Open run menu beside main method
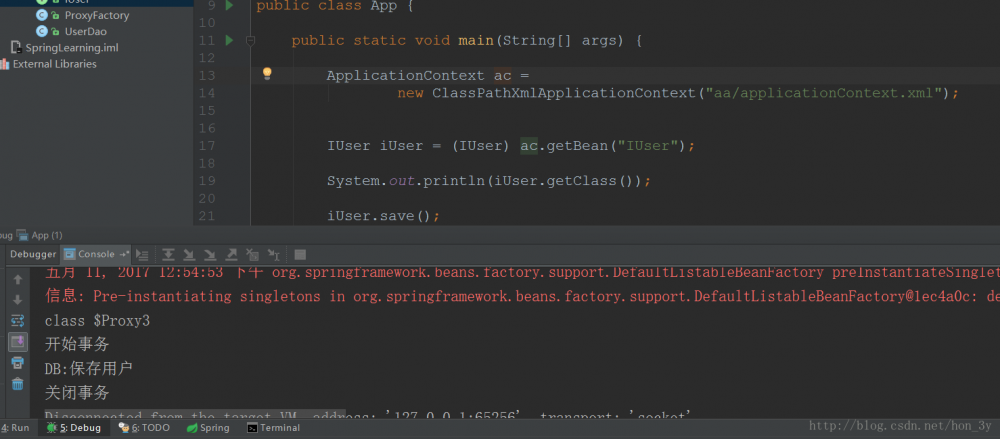The height and width of the screenshot is (439, 1000). pos(230,41)
